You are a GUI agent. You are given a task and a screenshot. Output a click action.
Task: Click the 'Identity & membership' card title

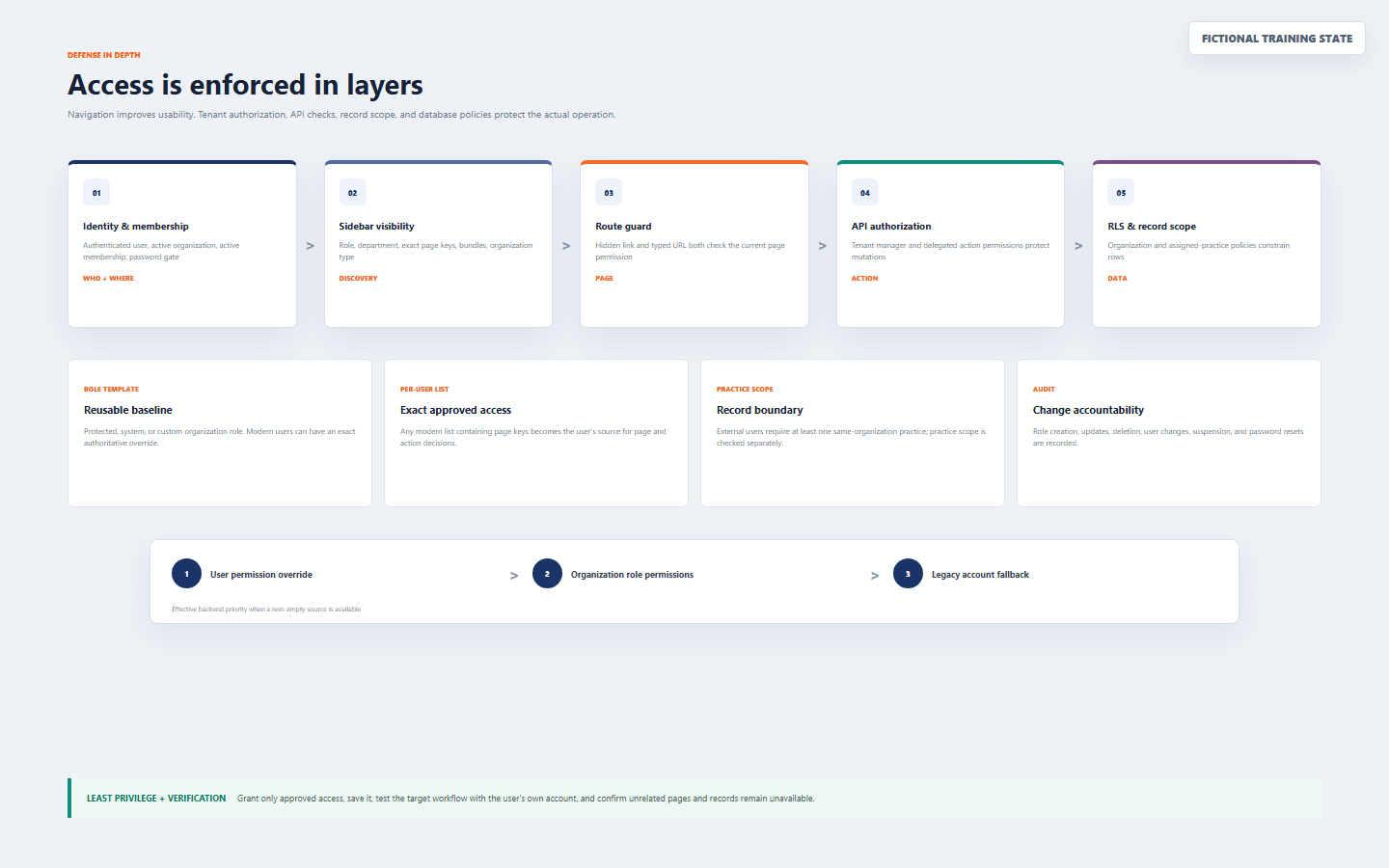tap(136, 227)
